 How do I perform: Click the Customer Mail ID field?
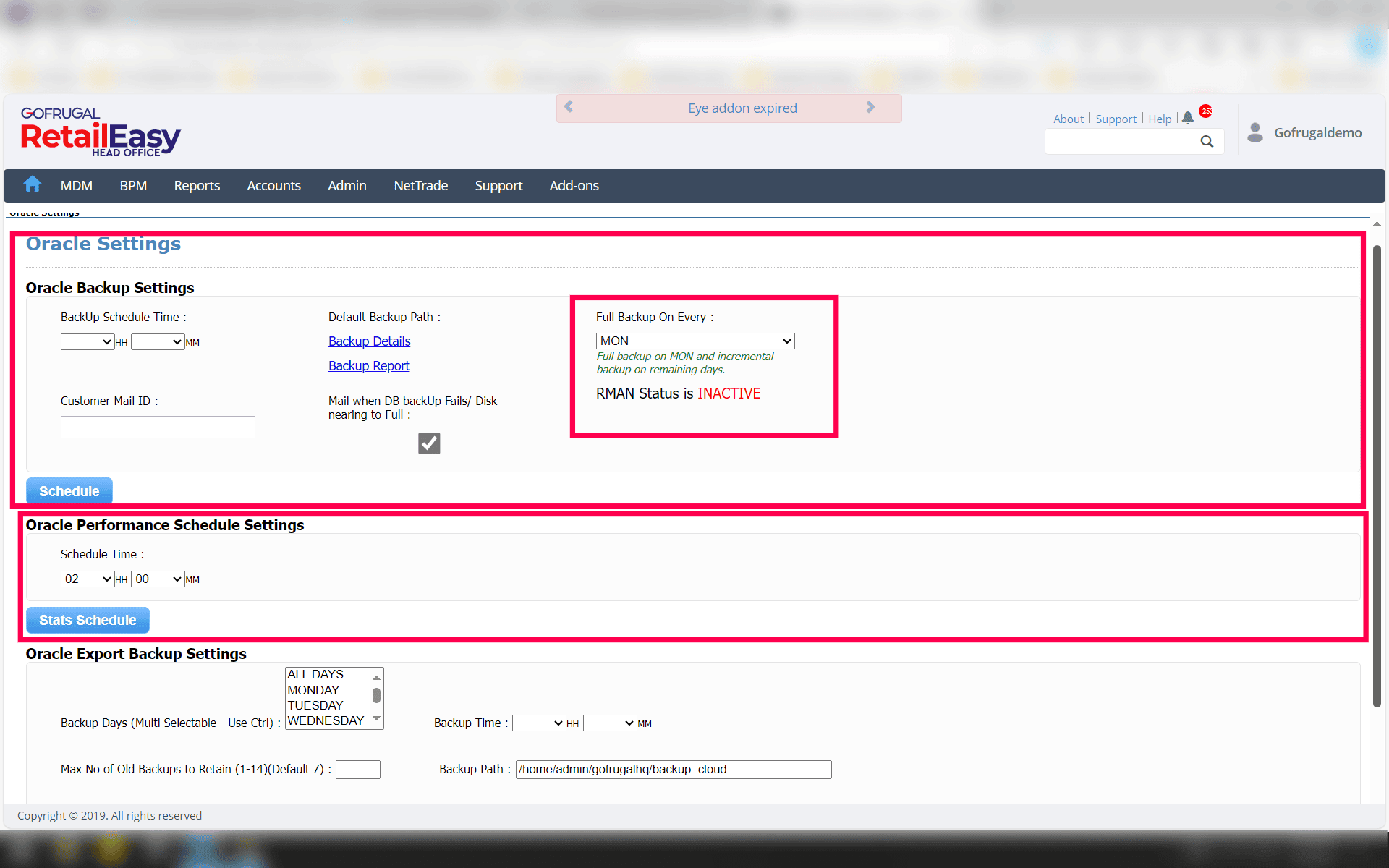pyautogui.click(x=158, y=427)
